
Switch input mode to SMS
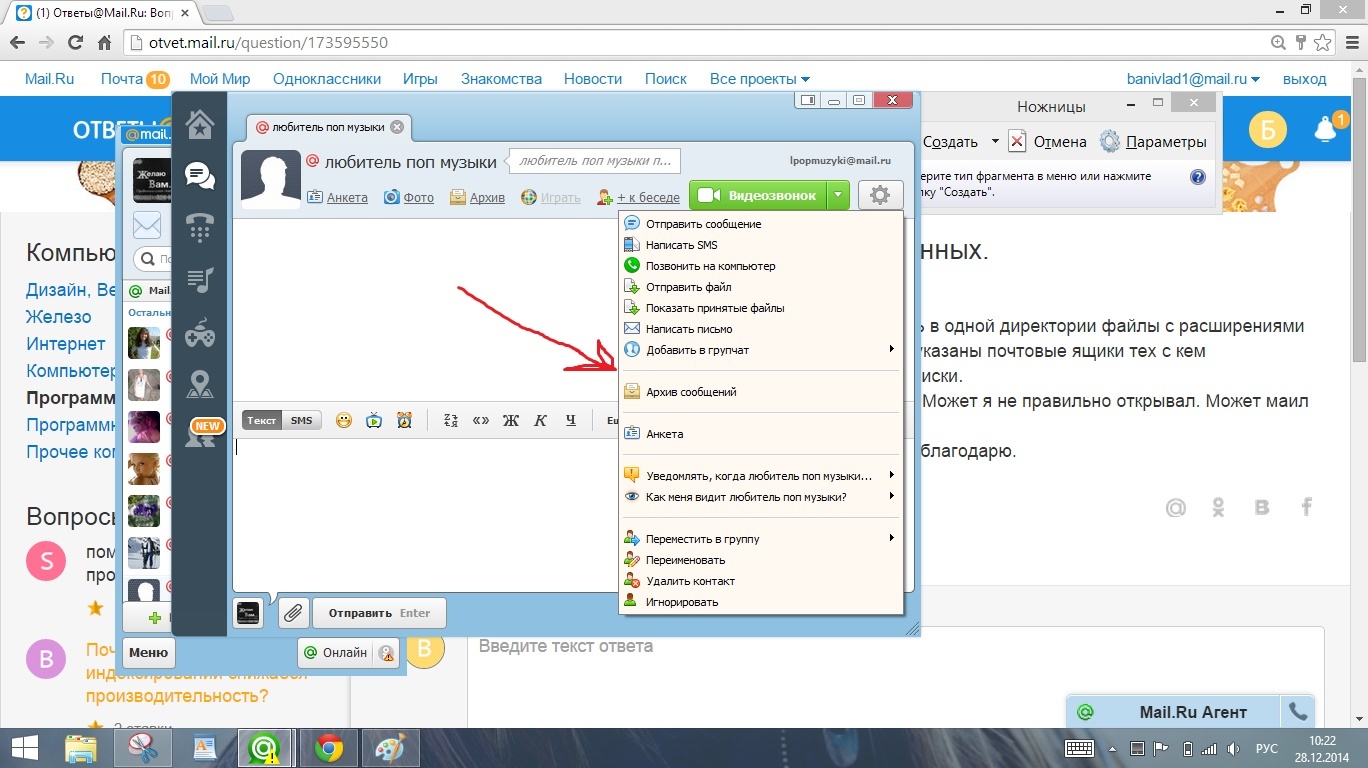(301, 421)
